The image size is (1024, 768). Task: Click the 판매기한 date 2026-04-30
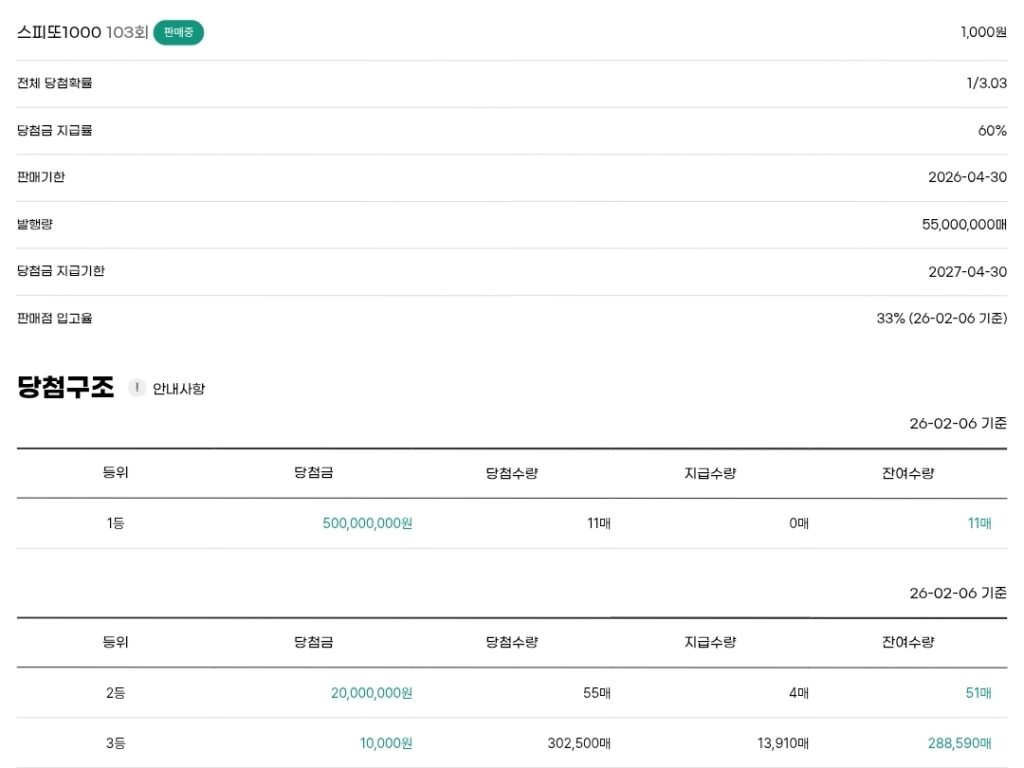(967, 177)
